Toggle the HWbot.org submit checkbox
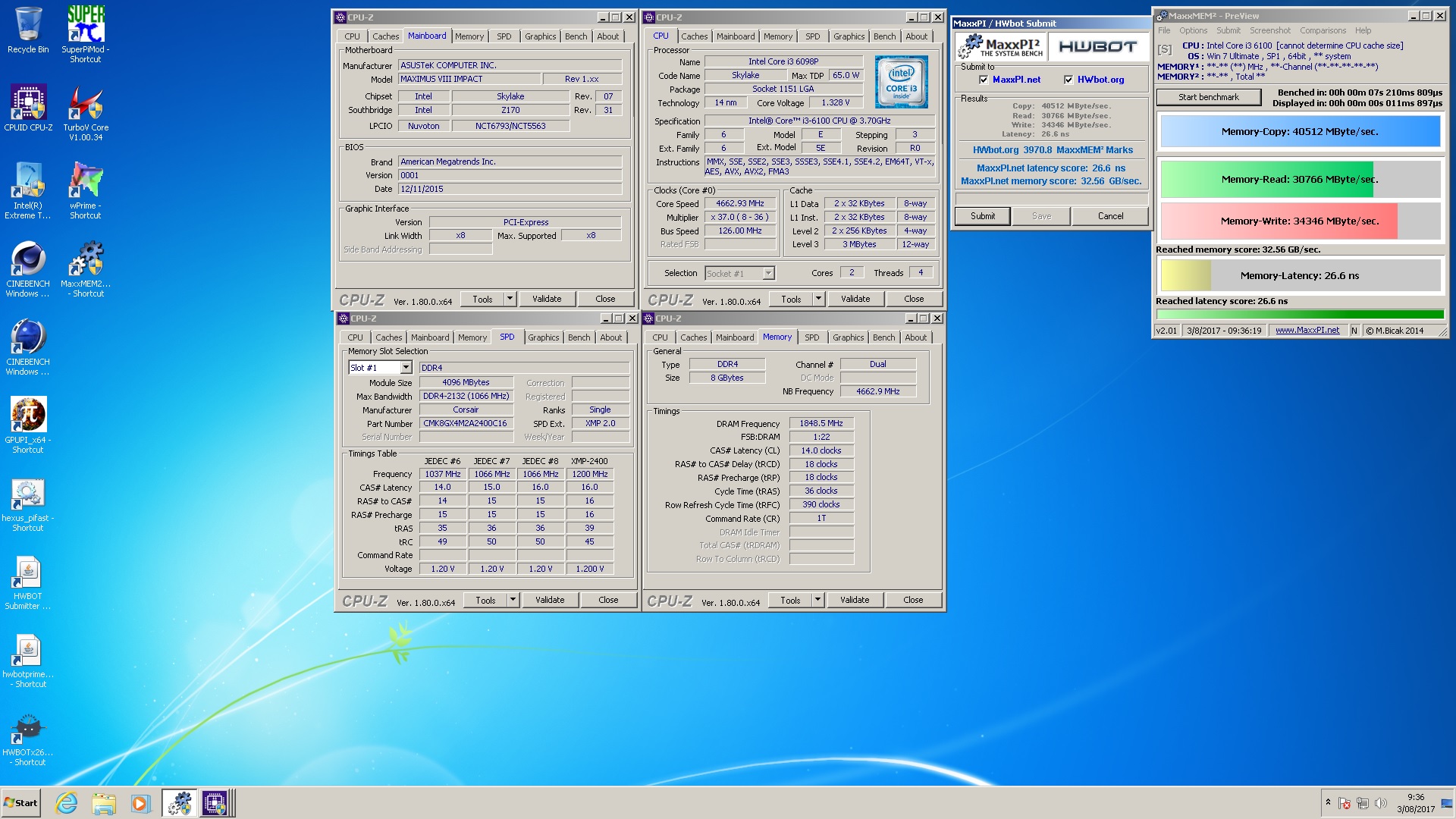 coord(1068,80)
